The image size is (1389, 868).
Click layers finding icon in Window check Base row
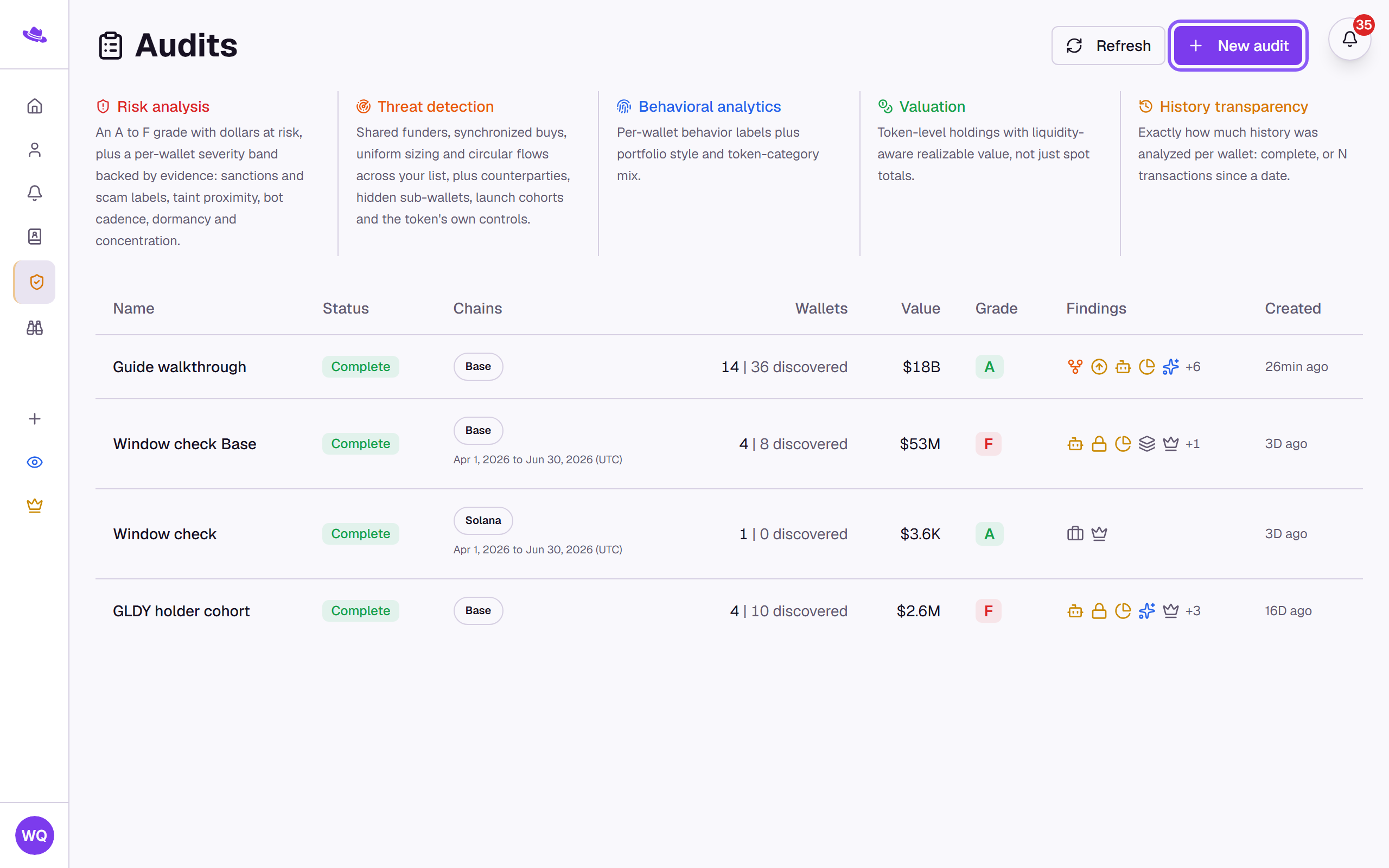click(1147, 444)
